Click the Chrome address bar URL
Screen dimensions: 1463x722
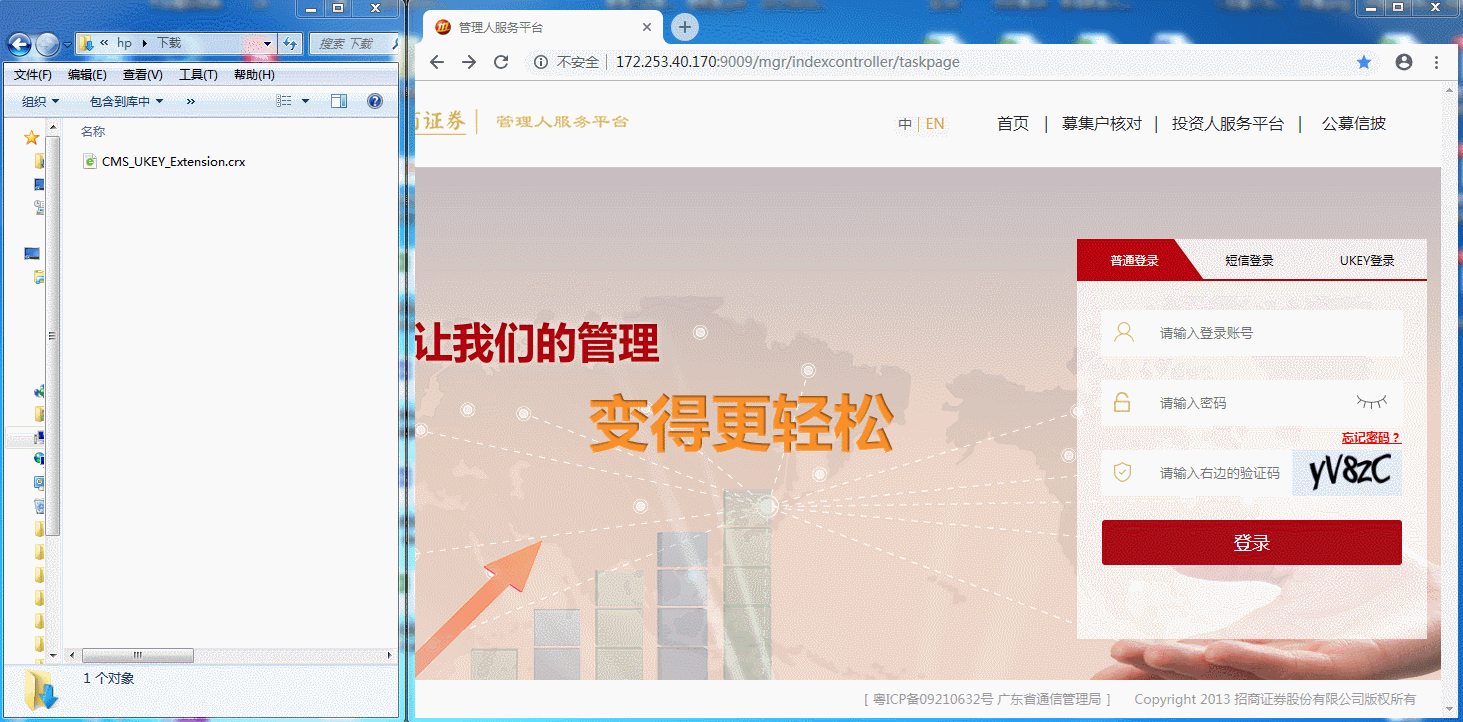[x=788, y=62]
